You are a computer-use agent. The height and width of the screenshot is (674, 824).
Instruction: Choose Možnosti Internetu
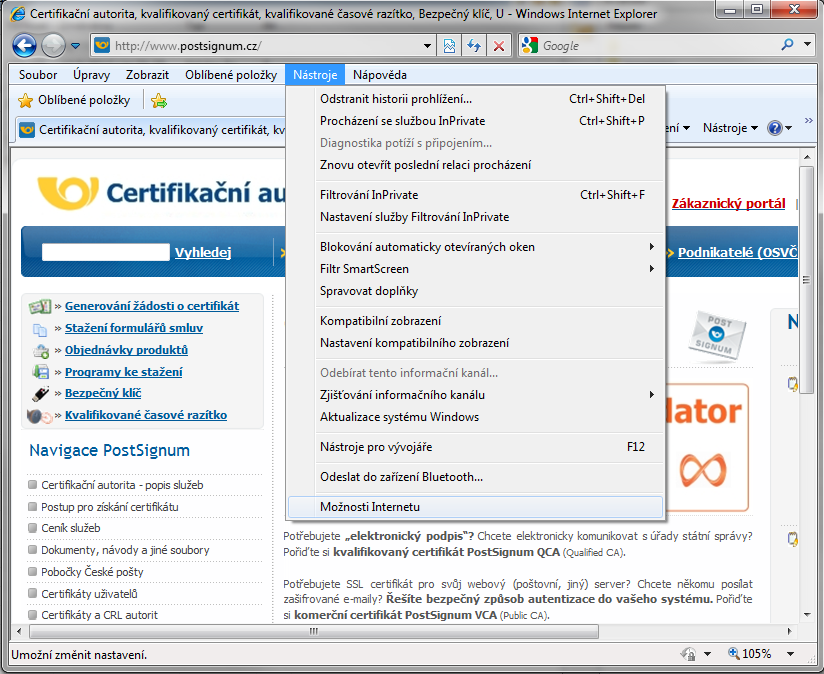[x=476, y=507]
